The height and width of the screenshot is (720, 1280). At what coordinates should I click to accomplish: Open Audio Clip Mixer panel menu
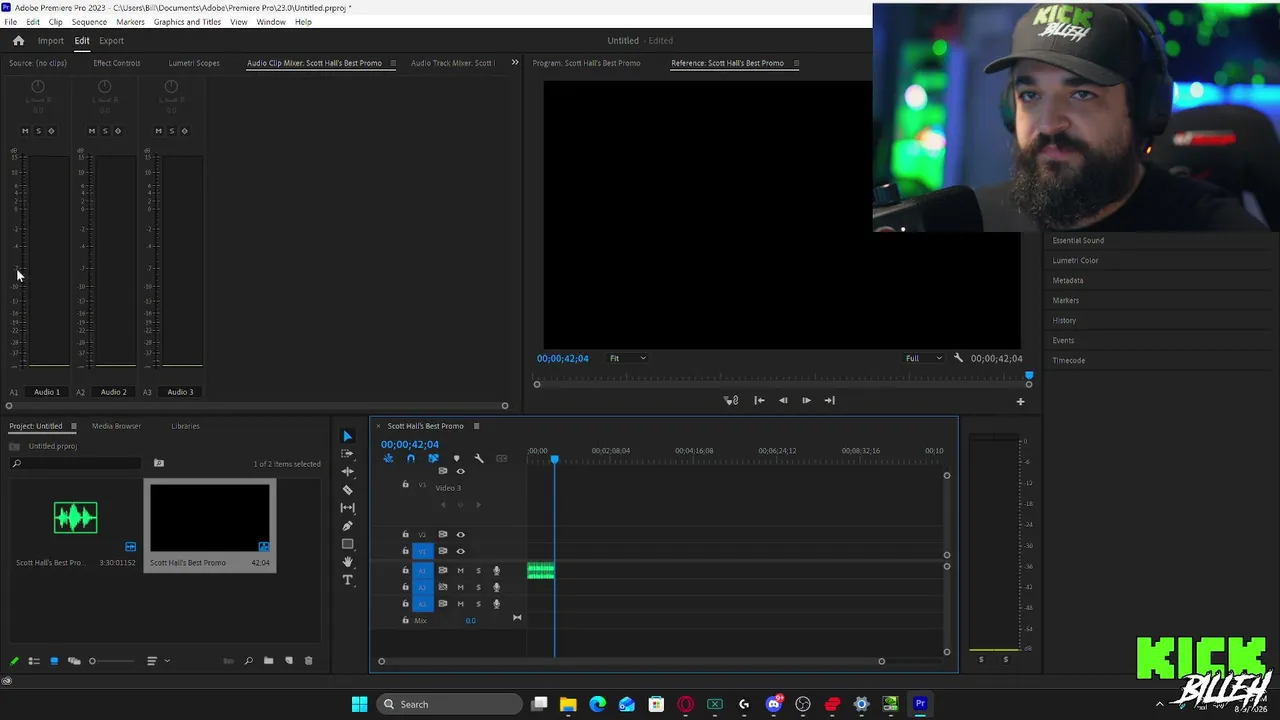[x=392, y=63]
